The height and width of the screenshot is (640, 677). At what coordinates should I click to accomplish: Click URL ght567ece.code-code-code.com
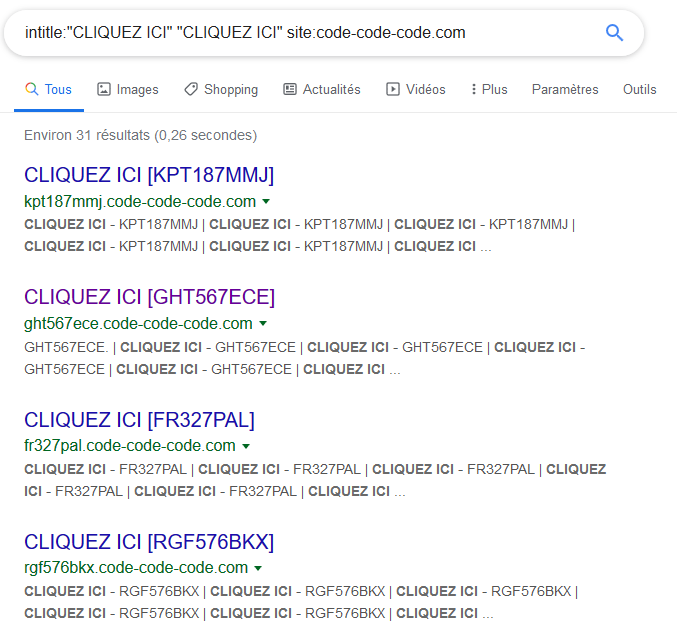click(138, 323)
